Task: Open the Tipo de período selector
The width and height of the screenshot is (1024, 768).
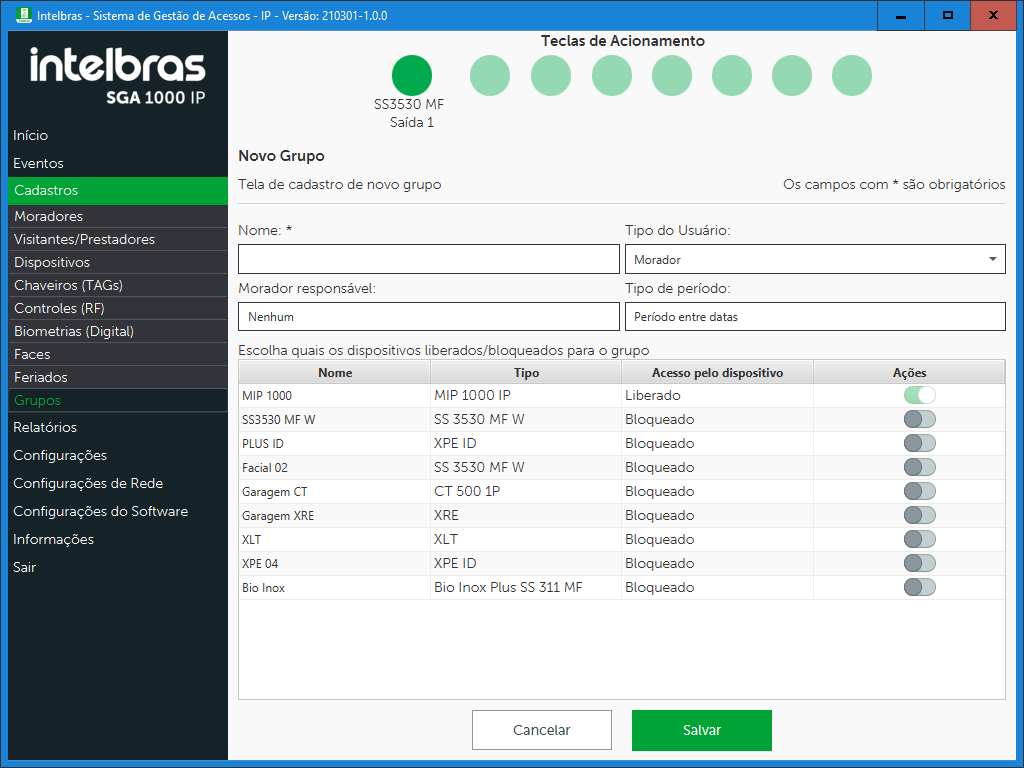Action: [x=814, y=317]
